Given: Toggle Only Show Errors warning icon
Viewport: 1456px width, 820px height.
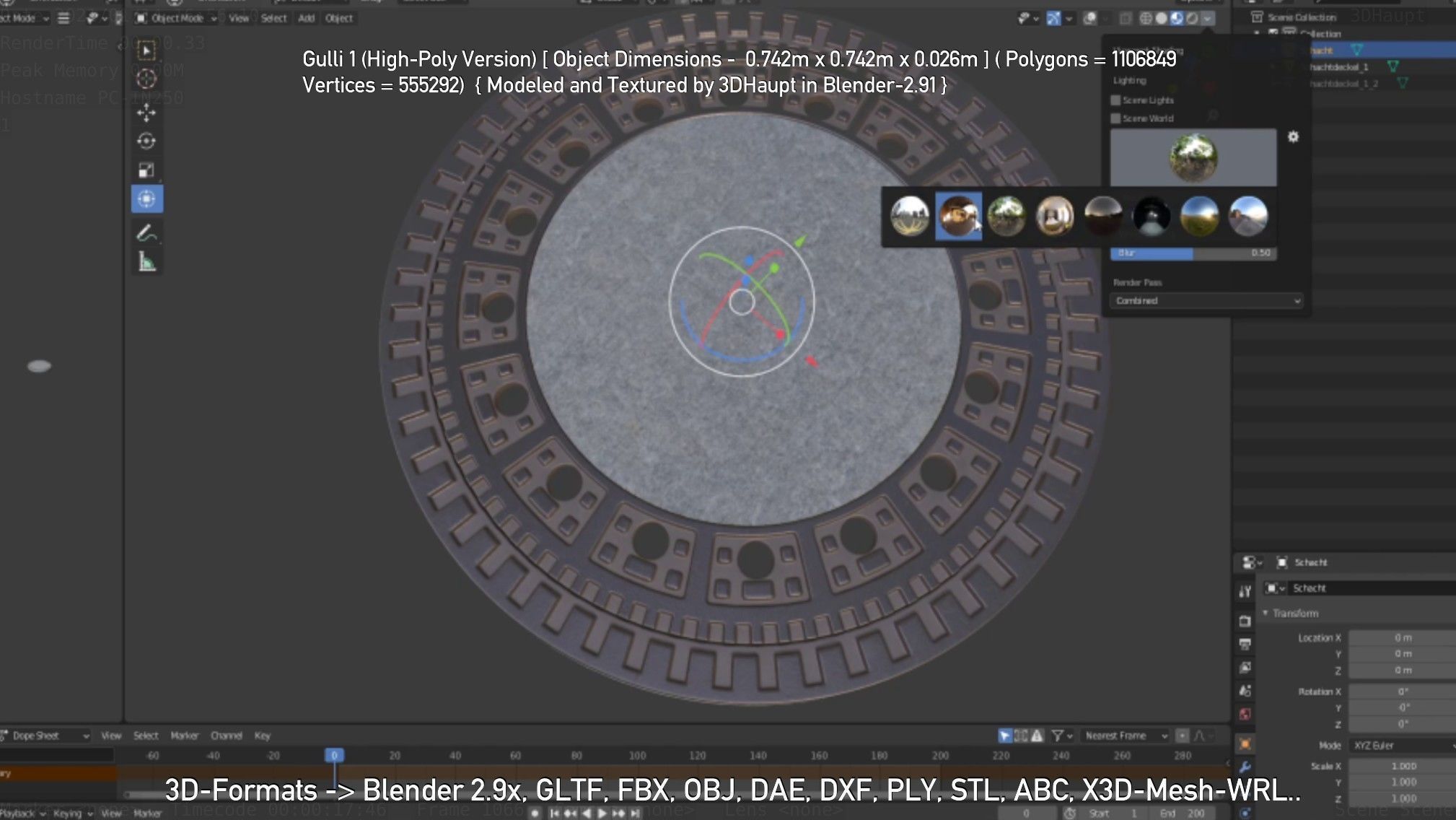Looking at the screenshot, I should click(x=1037, y=736).
